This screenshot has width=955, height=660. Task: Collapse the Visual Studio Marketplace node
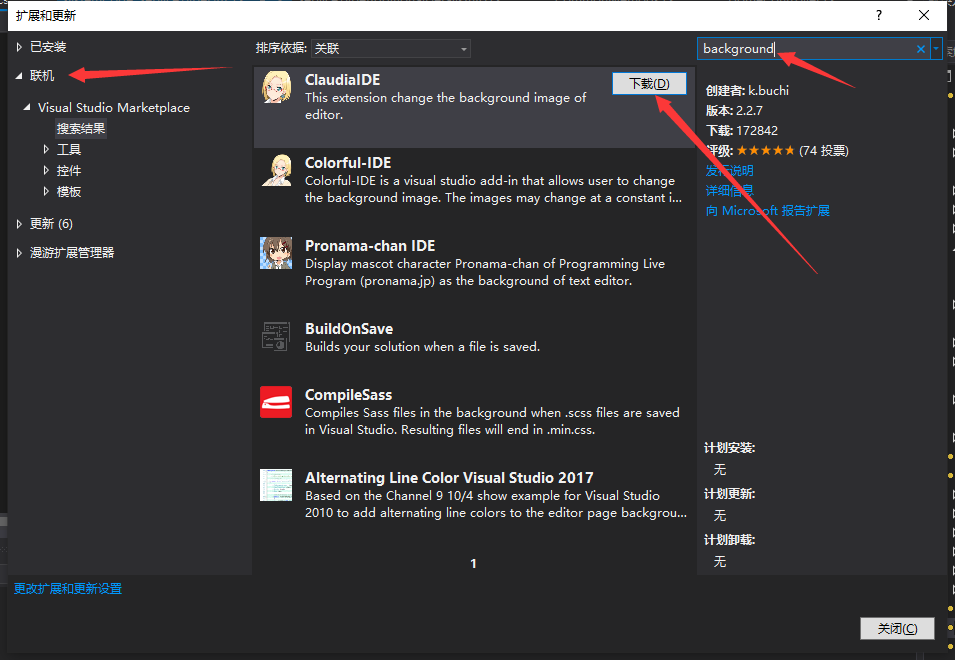(x=27, y=107)
